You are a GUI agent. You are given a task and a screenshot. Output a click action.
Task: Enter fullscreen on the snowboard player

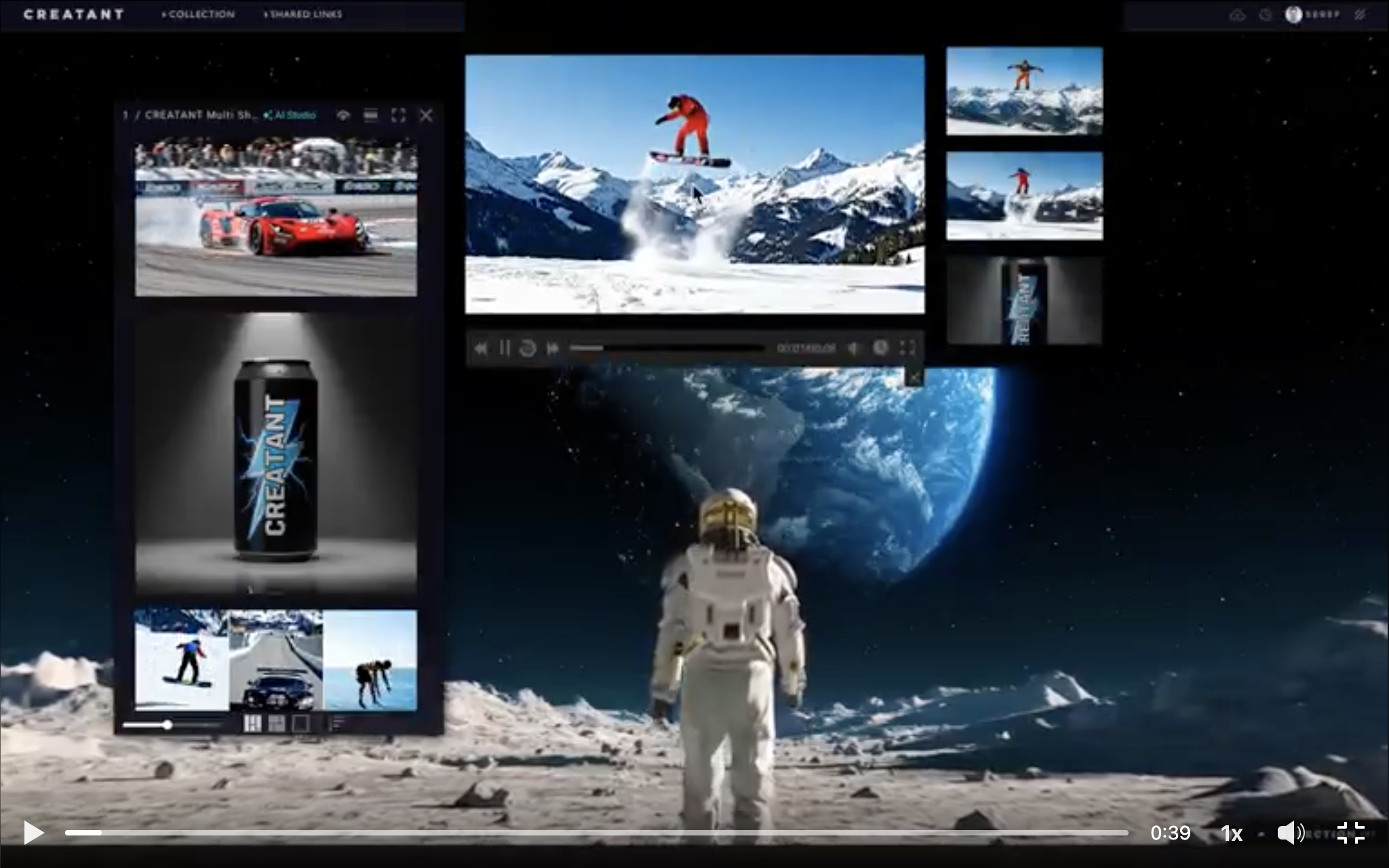tap(907, 349)
